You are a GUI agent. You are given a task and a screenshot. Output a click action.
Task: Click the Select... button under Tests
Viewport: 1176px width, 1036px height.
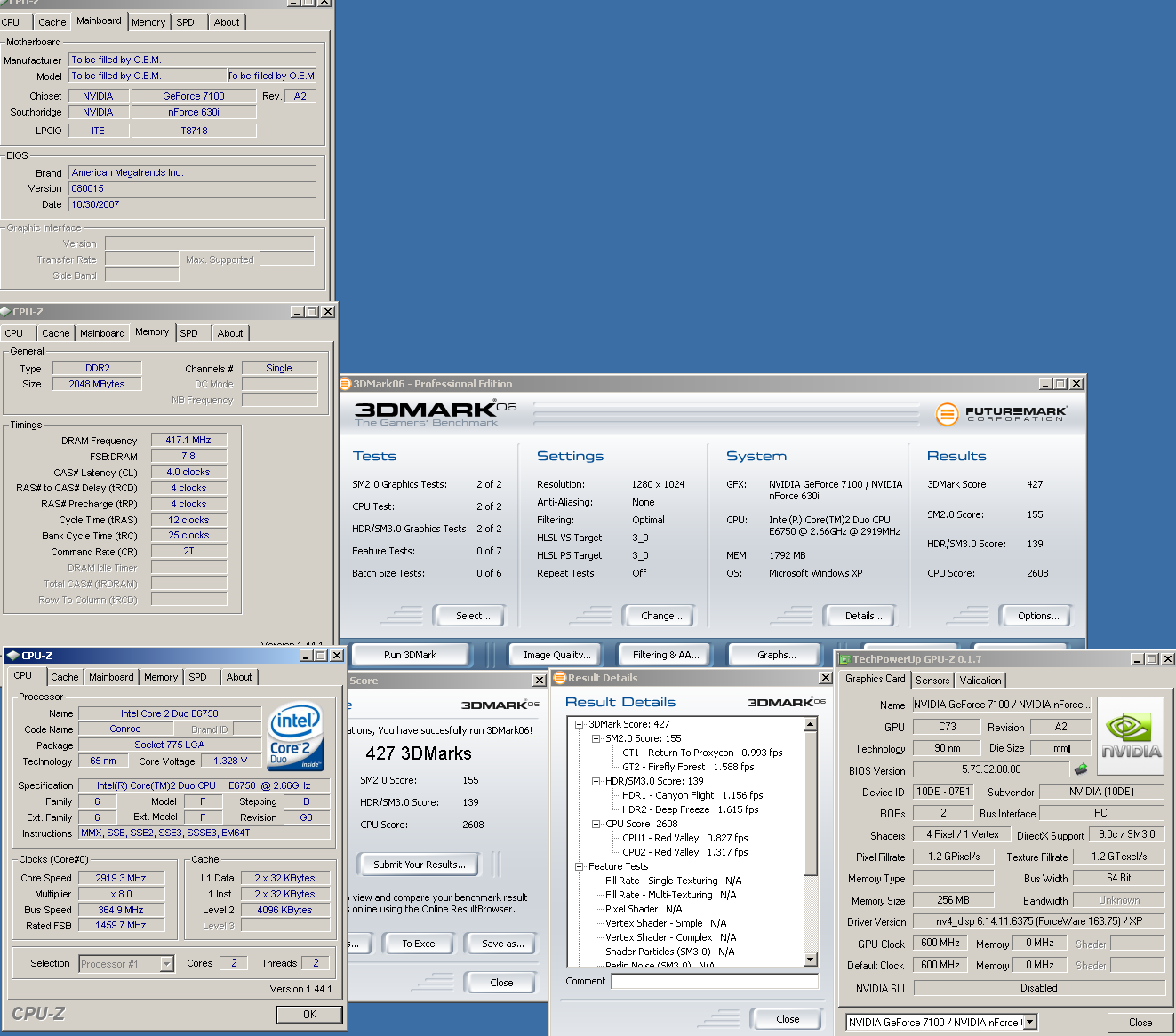[468, 616]
